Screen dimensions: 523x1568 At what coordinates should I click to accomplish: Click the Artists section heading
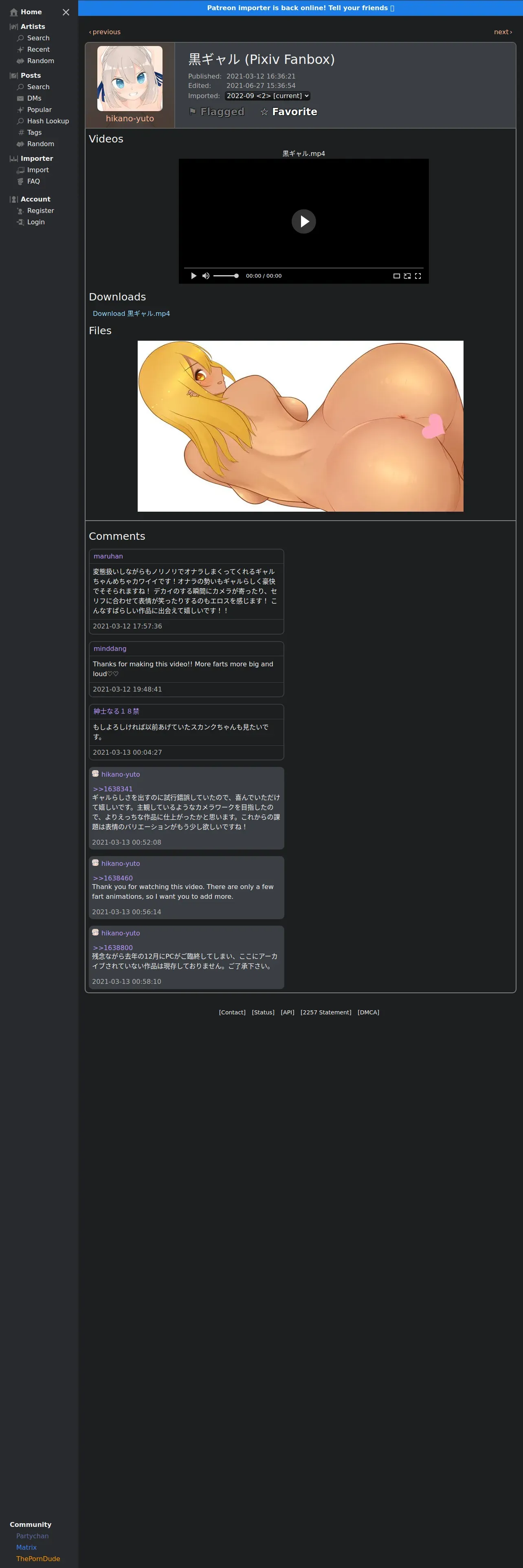click(27, 27)
